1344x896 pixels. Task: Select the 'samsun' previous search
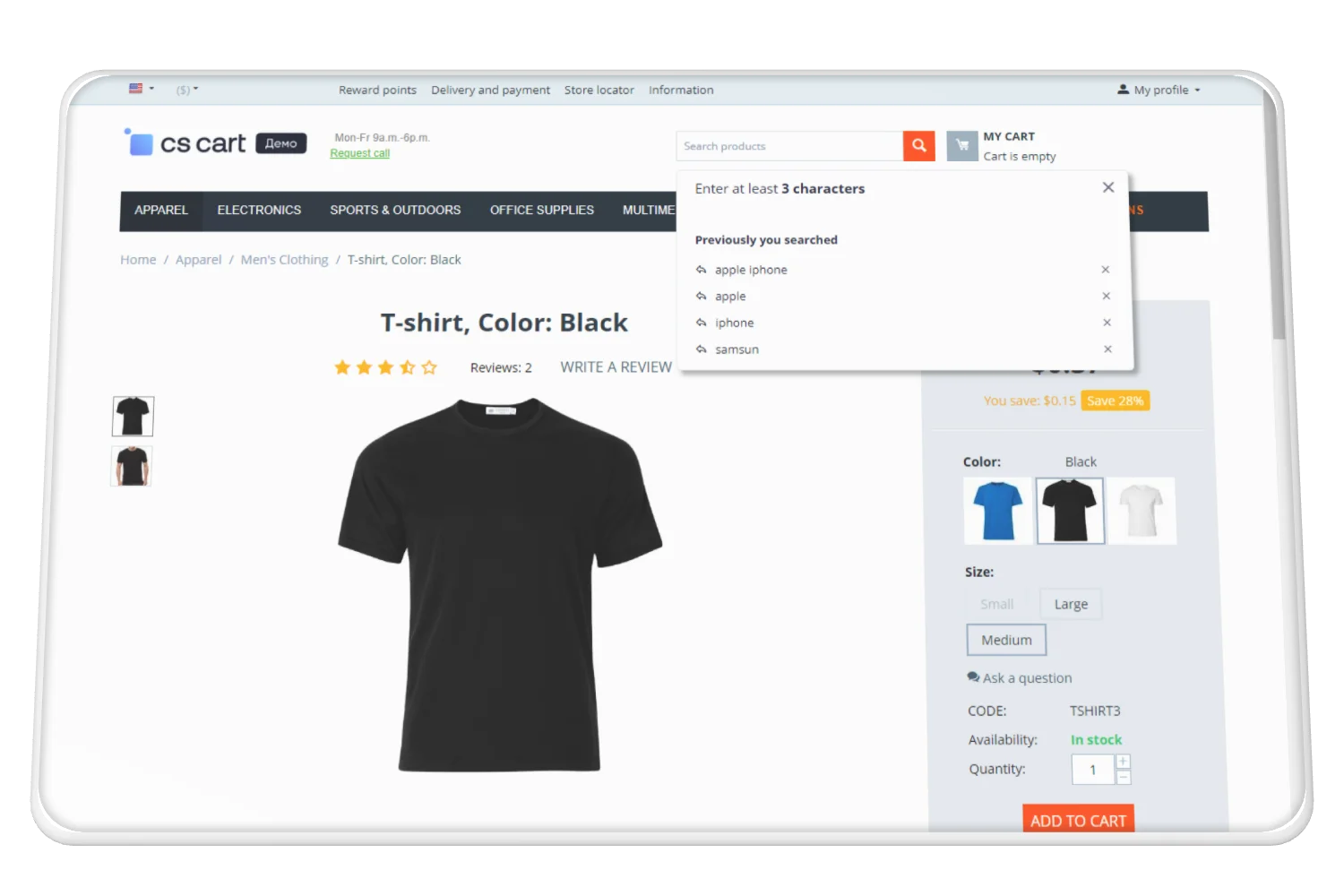click(737, 349)
